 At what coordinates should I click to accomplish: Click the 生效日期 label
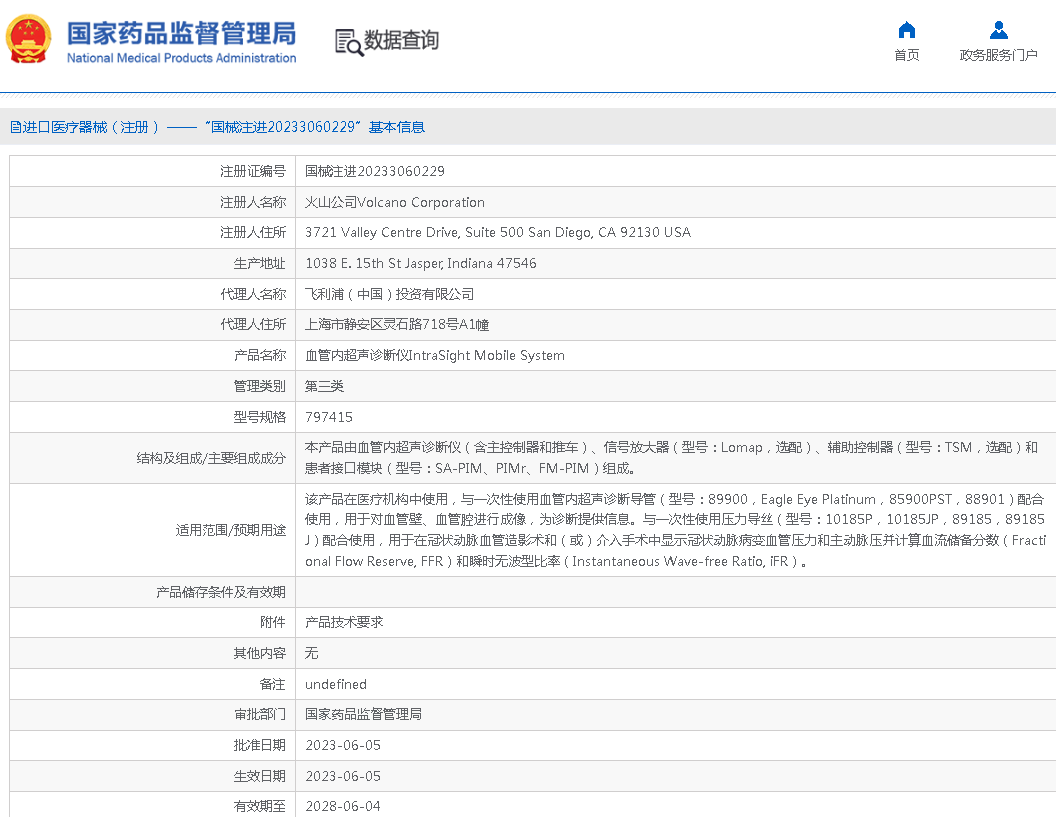(259, 777)
